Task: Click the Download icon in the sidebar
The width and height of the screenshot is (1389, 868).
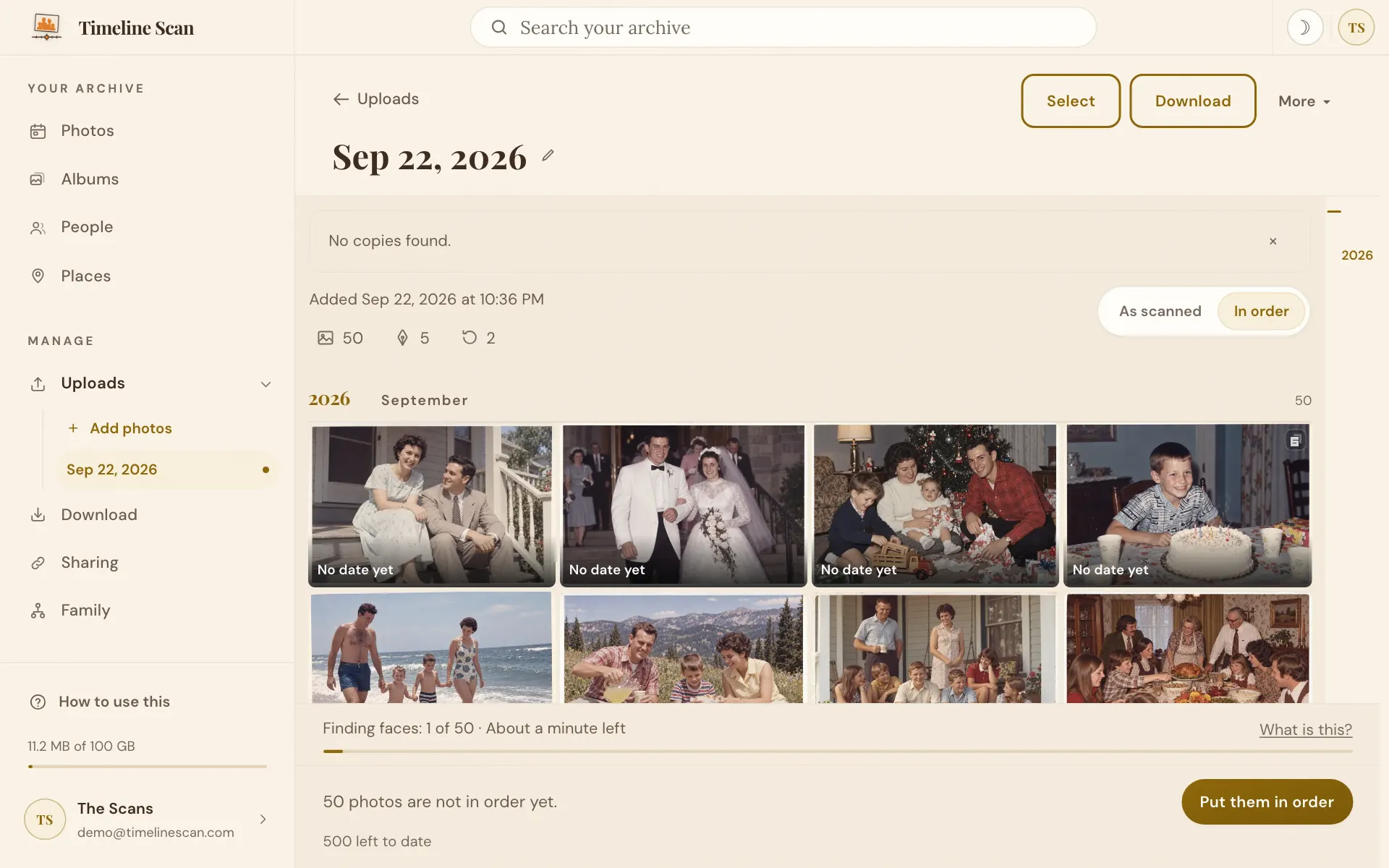Action: [38, 515]
